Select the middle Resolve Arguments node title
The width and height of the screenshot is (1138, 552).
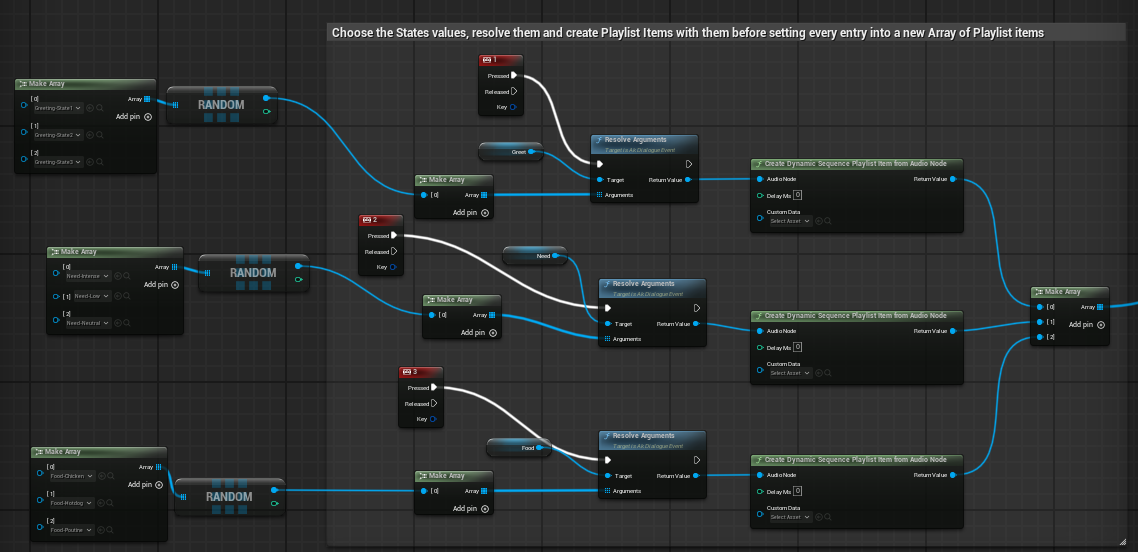pyautogui.click(x=643, y=284)
